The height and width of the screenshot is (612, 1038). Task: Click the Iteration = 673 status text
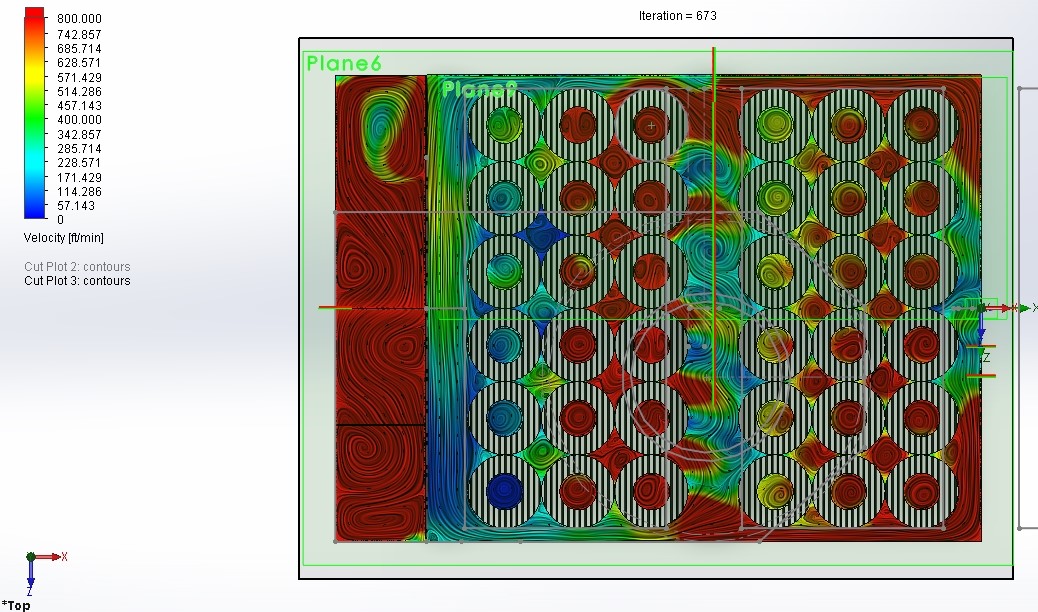click(x=677, y=15)
